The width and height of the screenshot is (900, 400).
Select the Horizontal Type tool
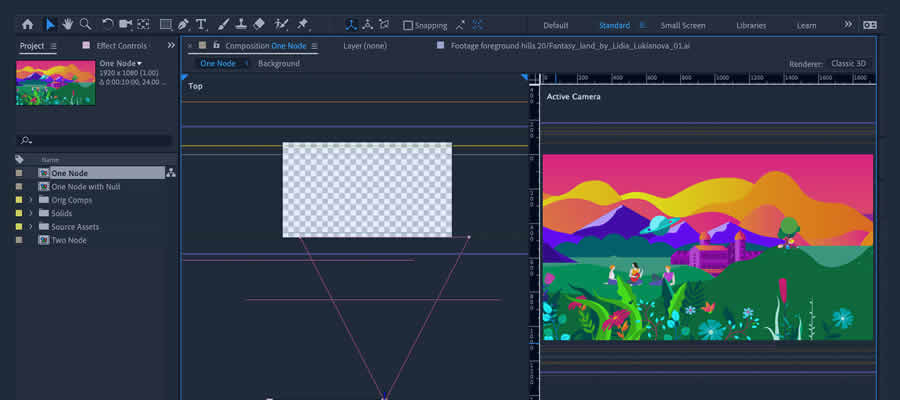tap(201, 24)
